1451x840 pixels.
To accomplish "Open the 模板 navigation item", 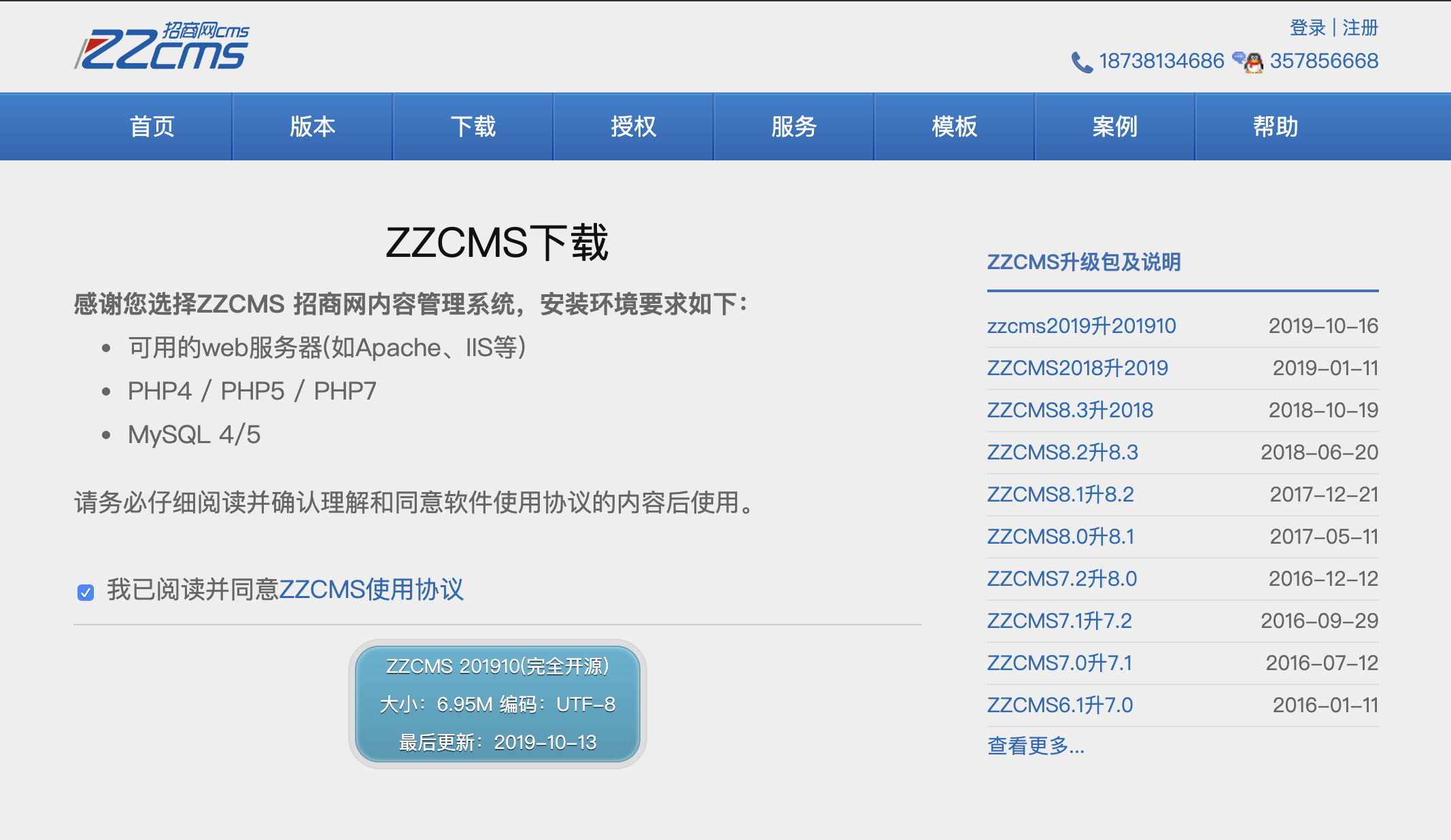I will point(955,126).
